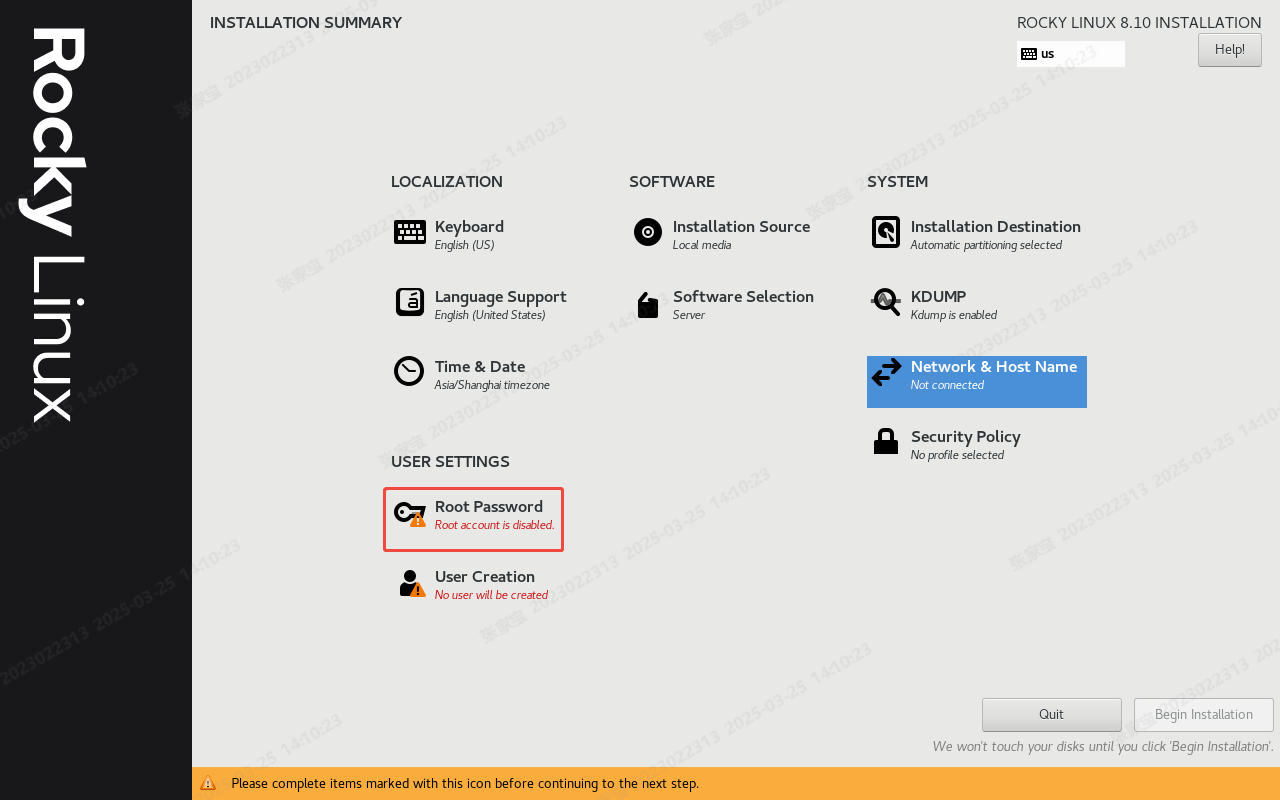
Task: Select the Installation Source disc icon
Action: coord(648,232)
